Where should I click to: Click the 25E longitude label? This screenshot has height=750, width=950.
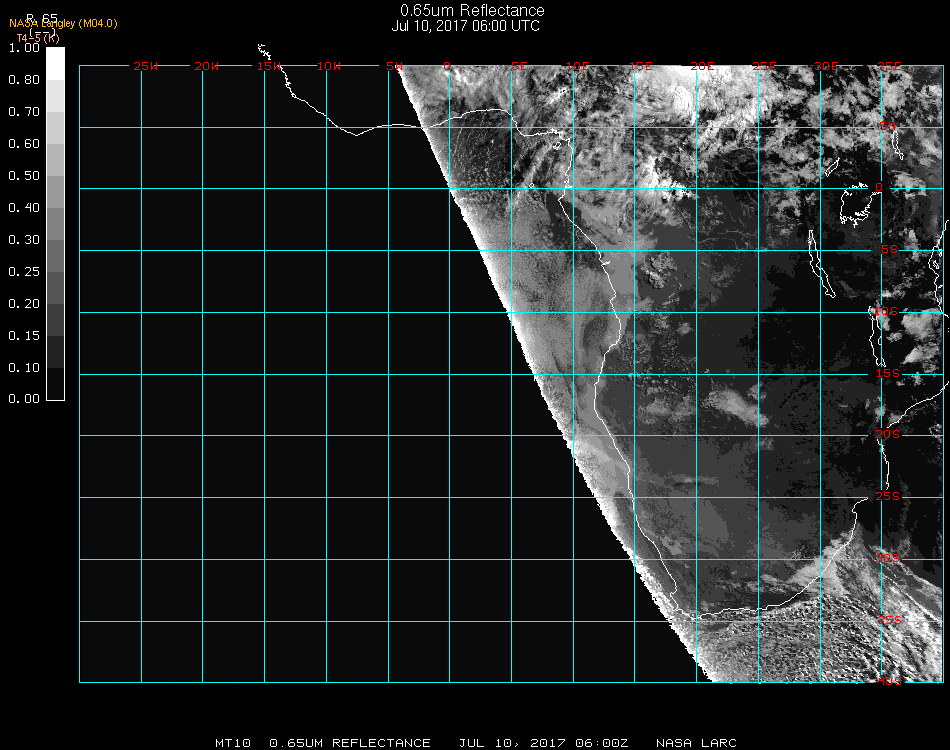[764, 66]
